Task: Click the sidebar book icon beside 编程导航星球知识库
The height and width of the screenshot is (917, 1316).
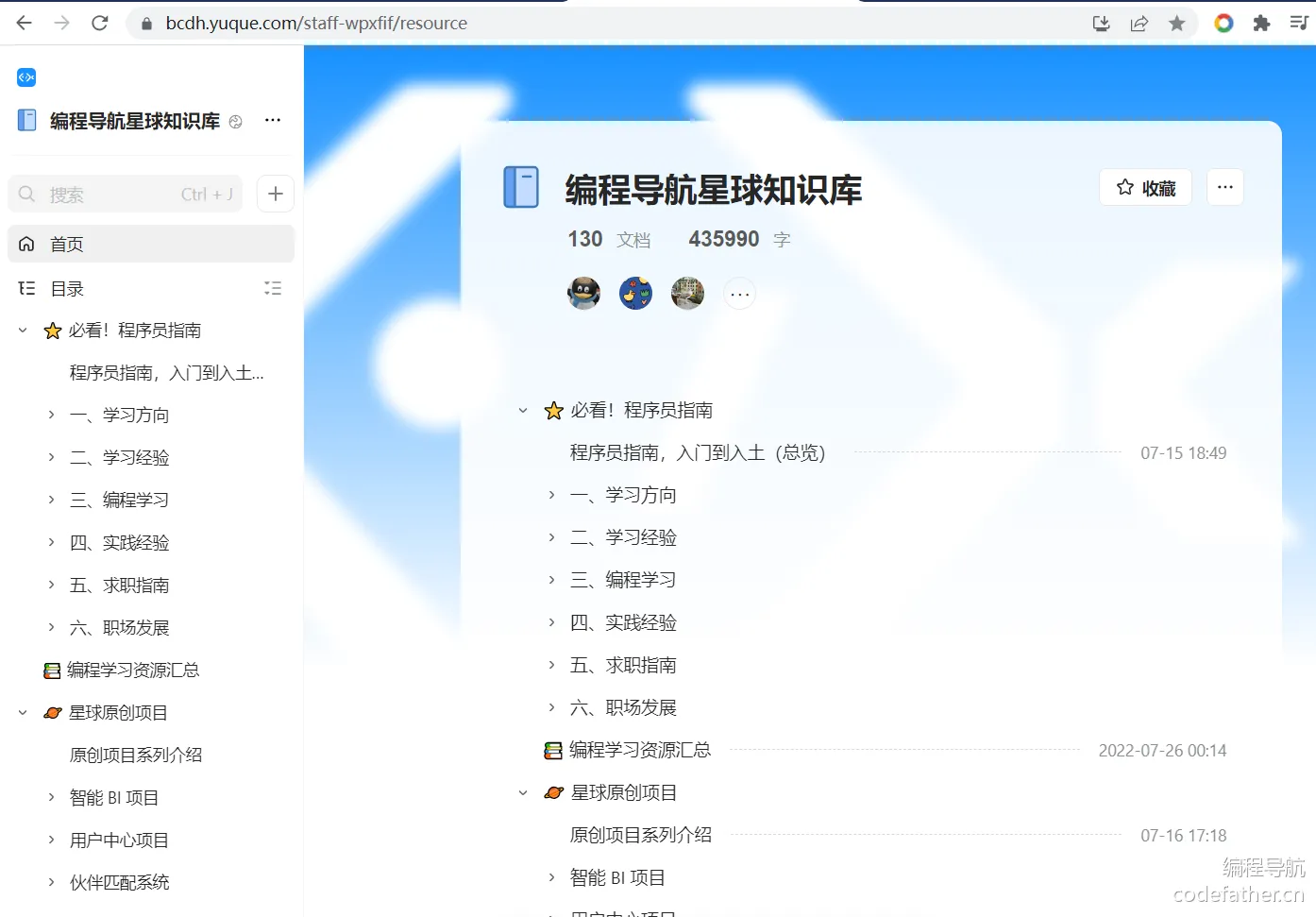Action: [27, 120]
